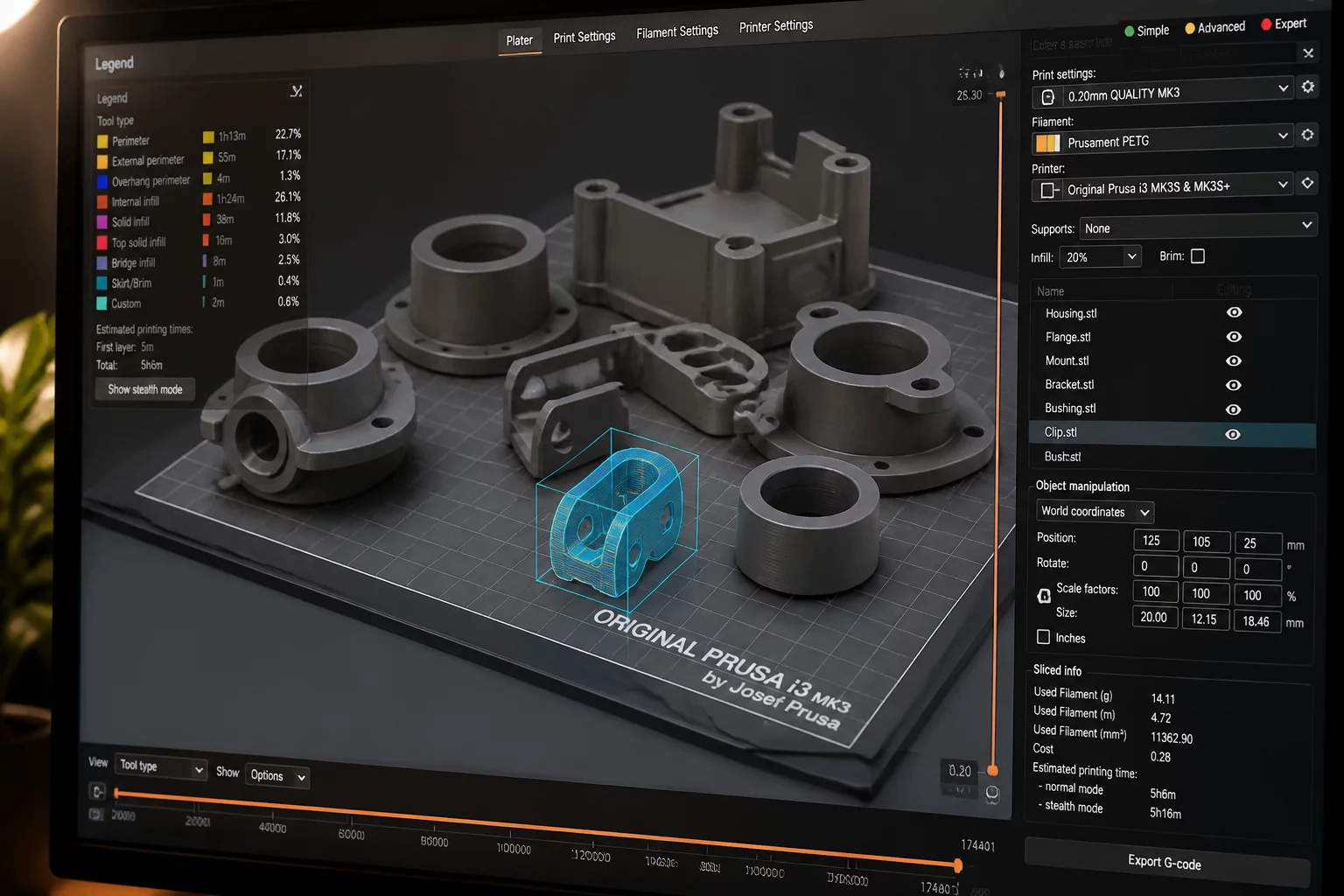Enable the Brim checkbox

(1198, 256)
